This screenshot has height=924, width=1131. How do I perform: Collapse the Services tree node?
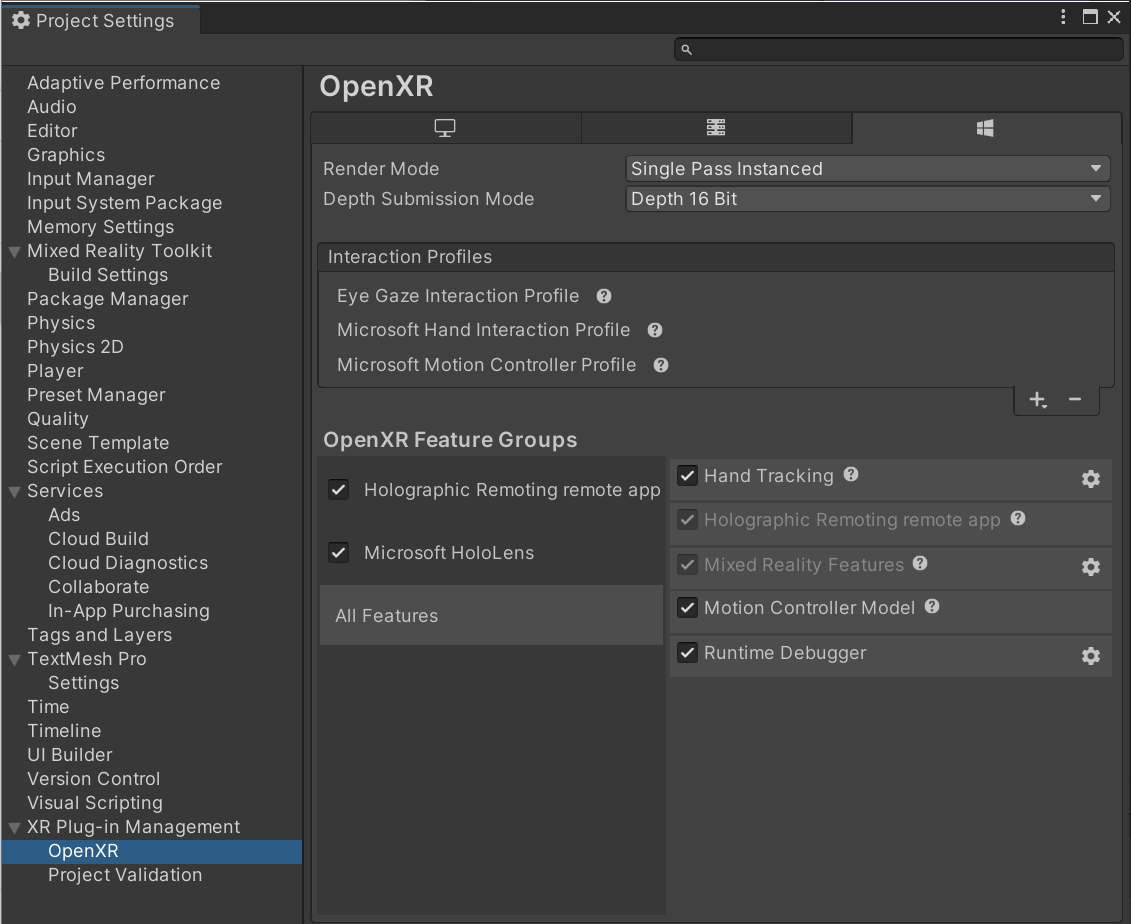14,492
